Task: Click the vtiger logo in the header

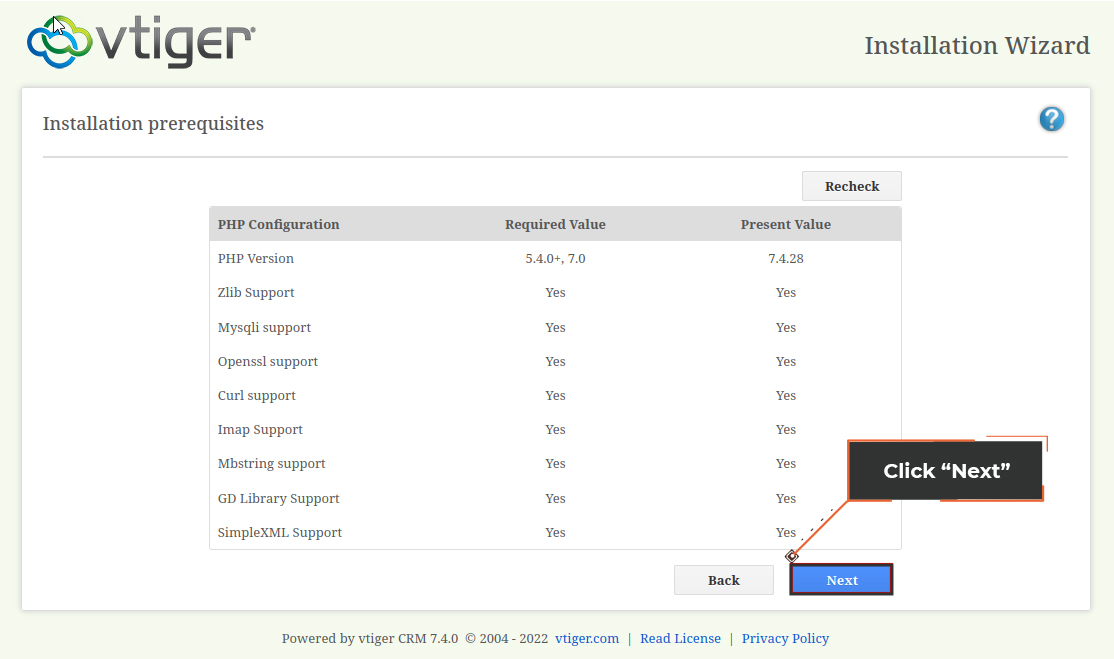Action: pyautogui.click(x=140, y=42)
